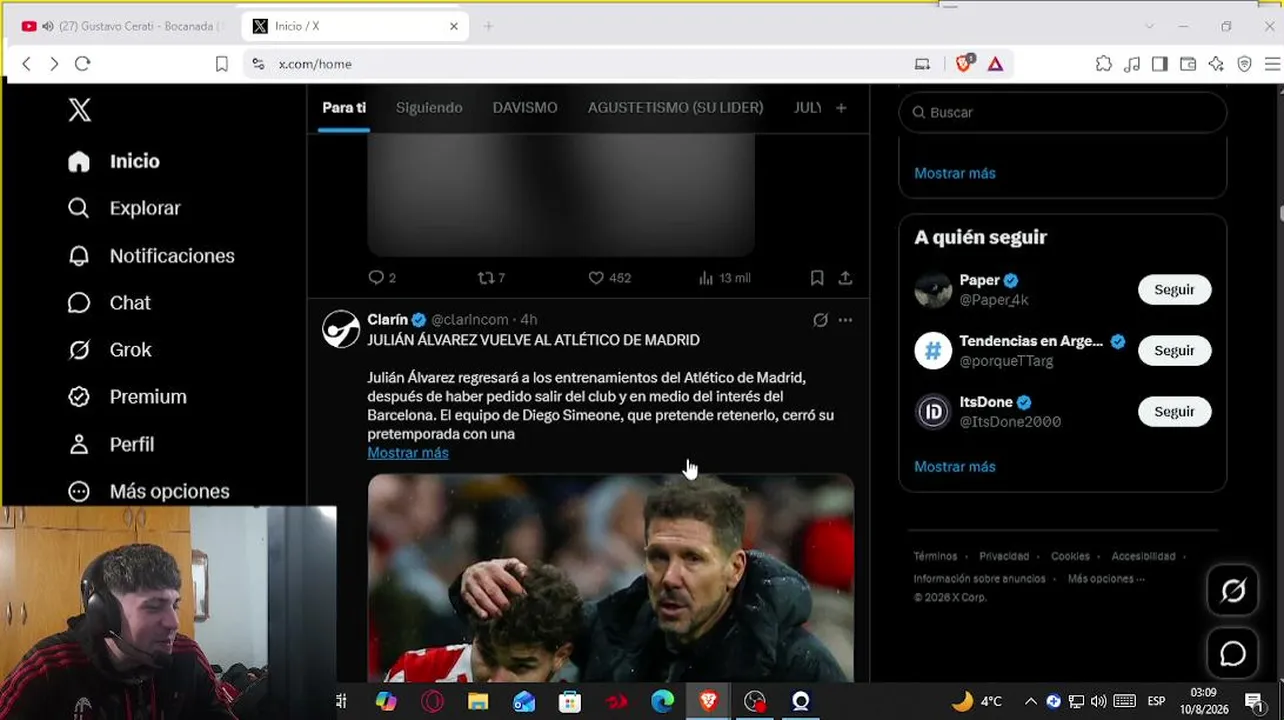Switch to the Siguiendo tab
The height and width of the screenshot is (720, 1284).
click(x=429, y=107)
